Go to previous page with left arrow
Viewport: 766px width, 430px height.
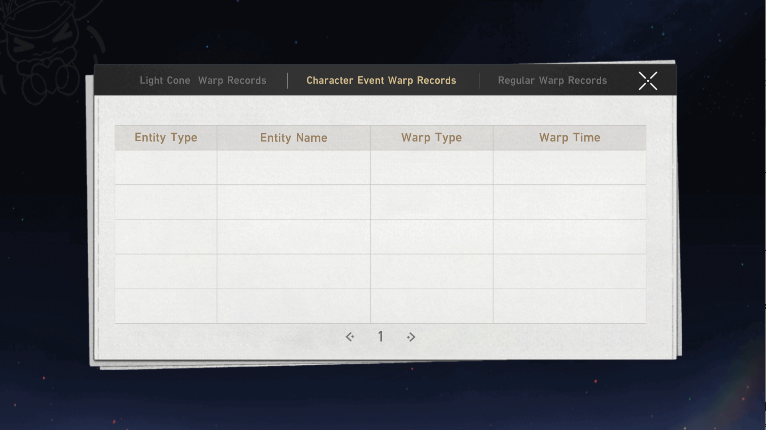click(x=350, y=337)
